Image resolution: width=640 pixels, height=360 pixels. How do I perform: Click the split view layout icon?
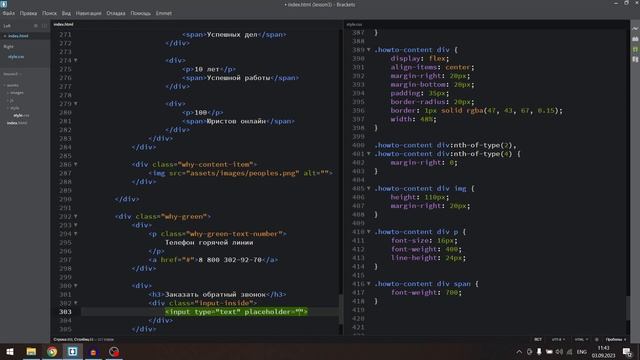click(x=44, y=26)
